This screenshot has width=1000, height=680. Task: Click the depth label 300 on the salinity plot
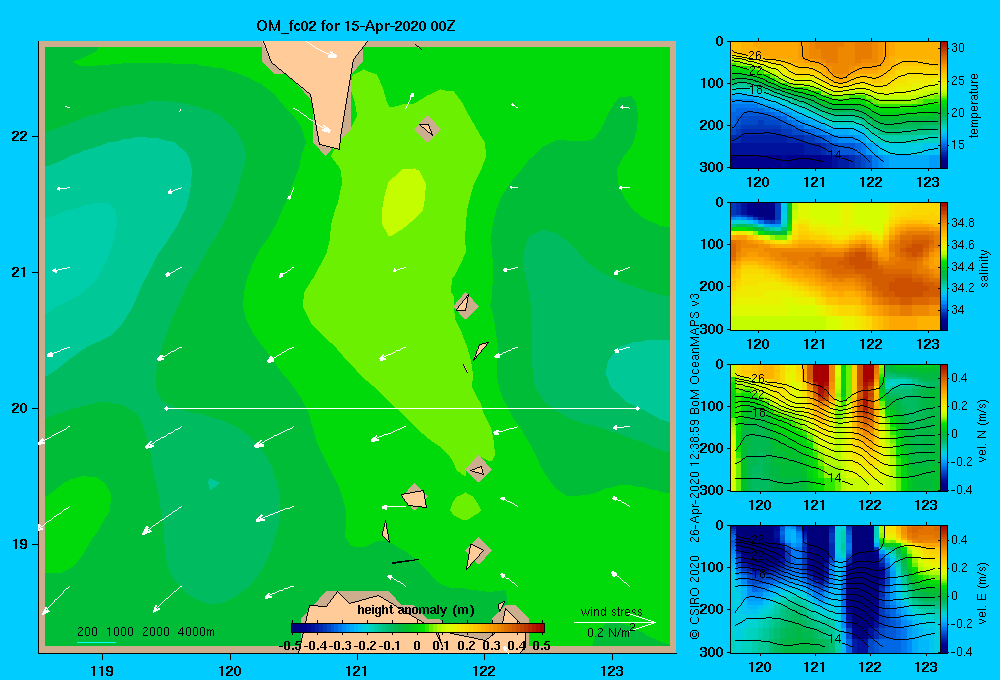pos(711,329)
